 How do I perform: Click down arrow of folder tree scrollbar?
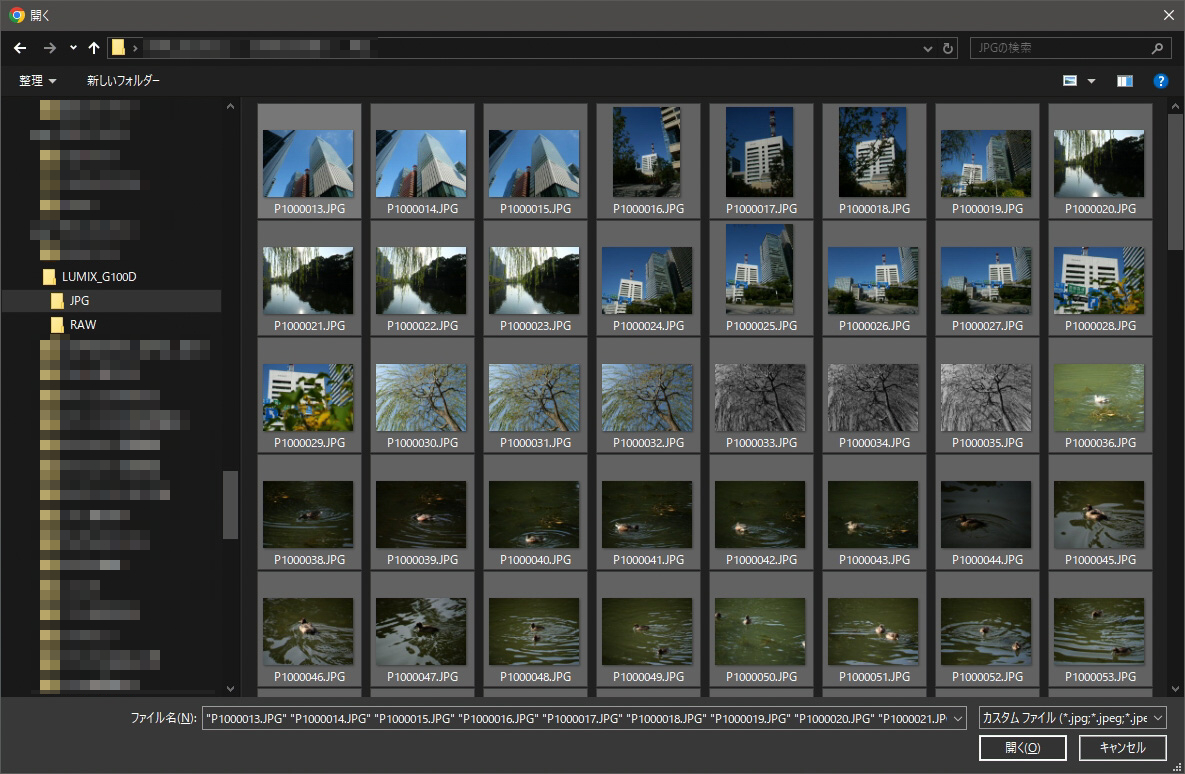tap(231, 689)
